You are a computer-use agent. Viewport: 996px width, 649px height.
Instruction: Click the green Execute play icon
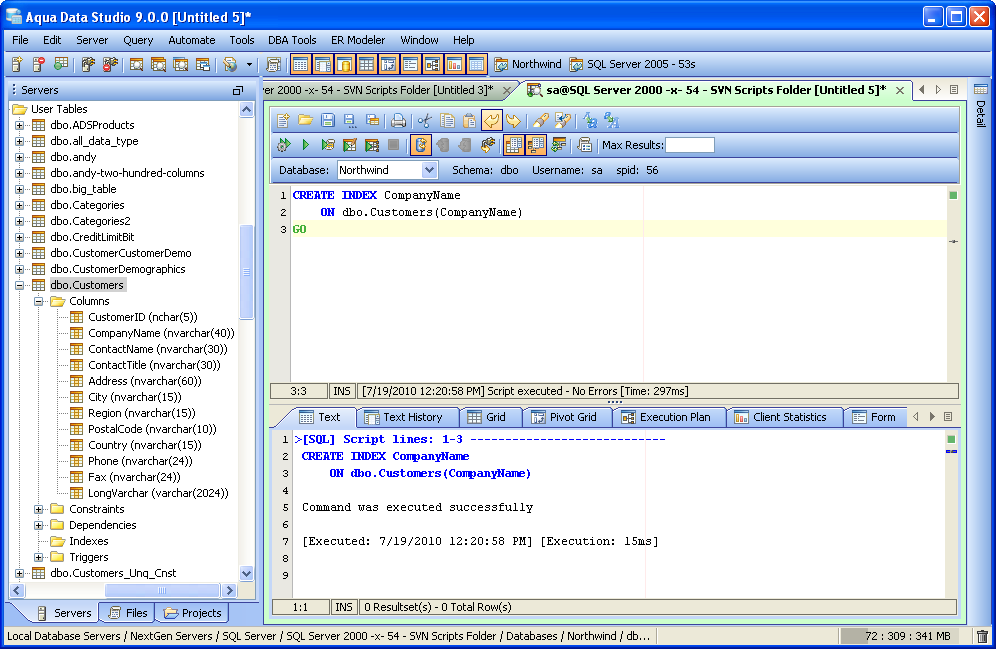pos(306,145)
